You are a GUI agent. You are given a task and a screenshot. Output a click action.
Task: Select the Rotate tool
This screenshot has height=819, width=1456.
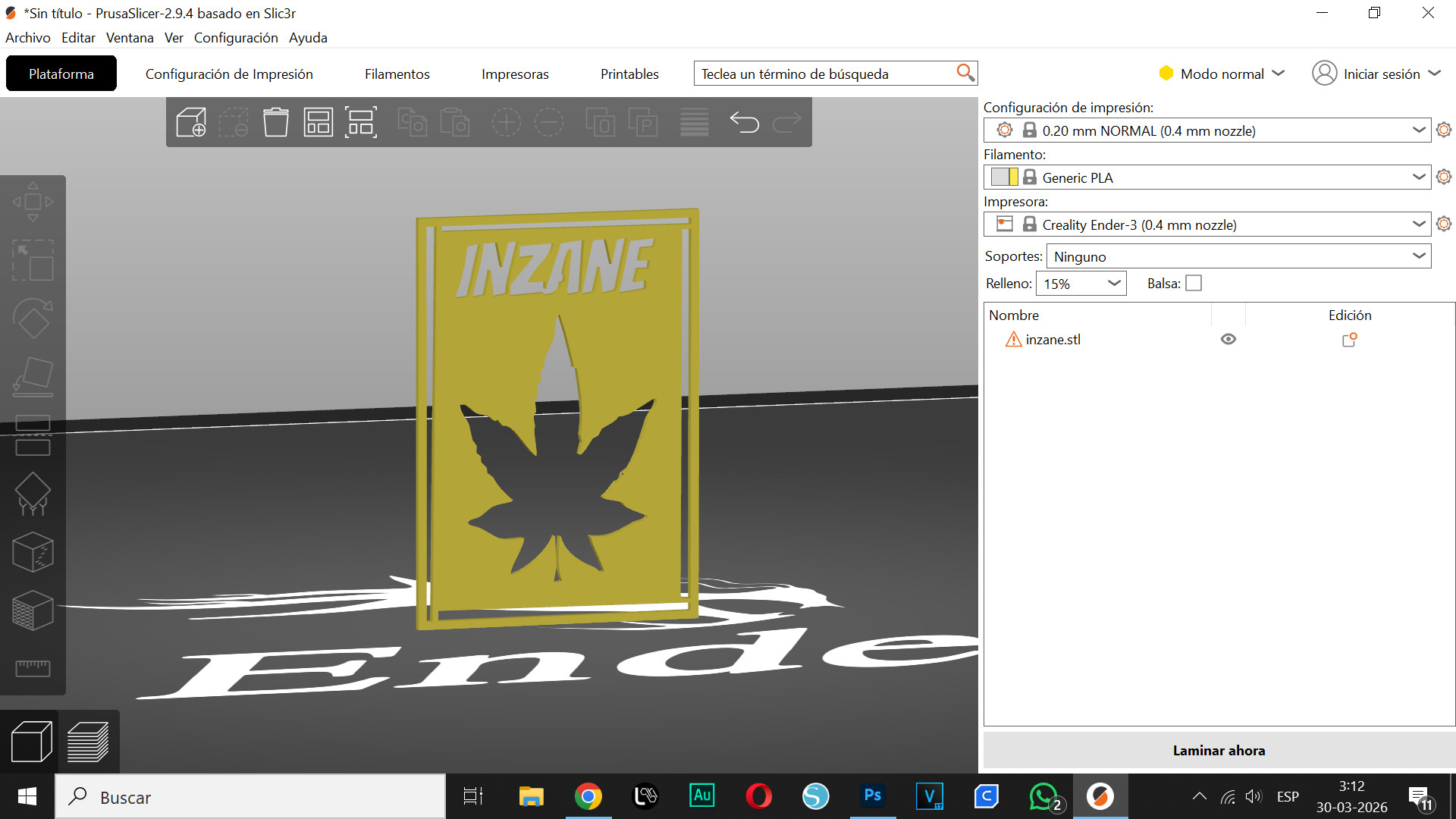[x=33, y=318]
